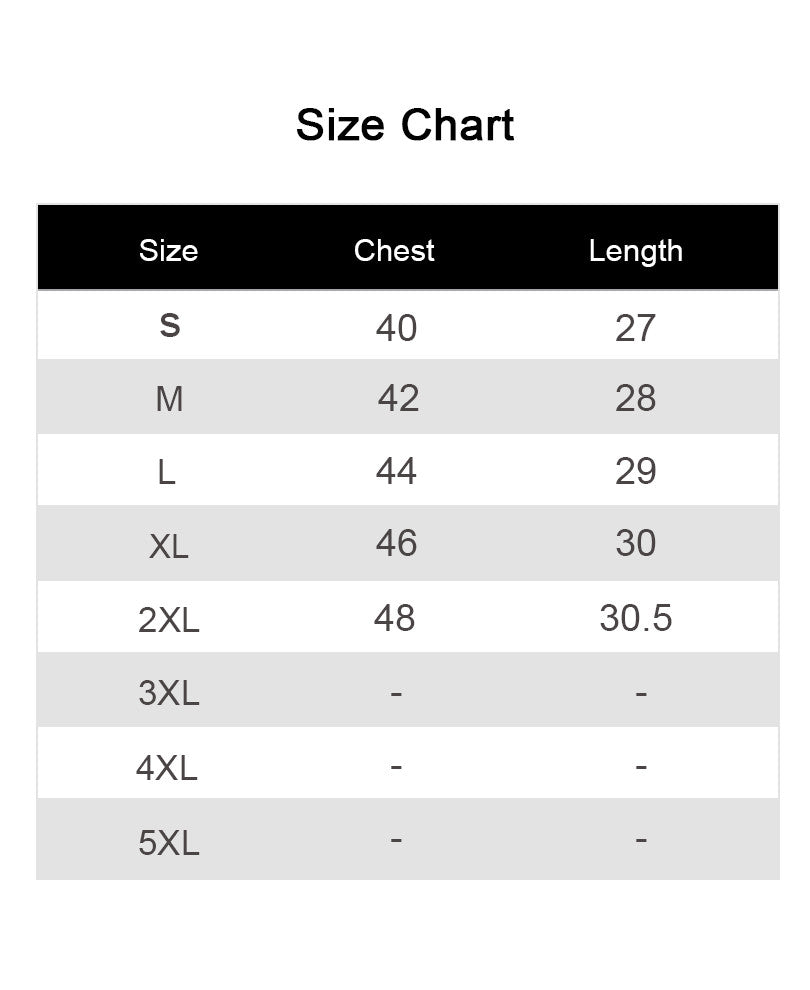Click the L size row label

point(166,472)
